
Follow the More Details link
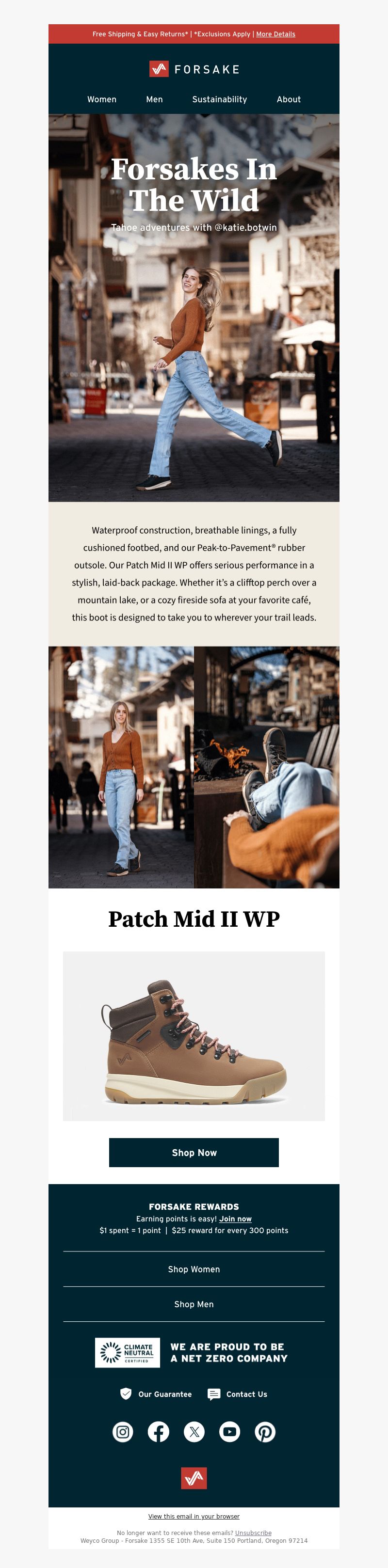pyautogui.click(x=275, y=34)
